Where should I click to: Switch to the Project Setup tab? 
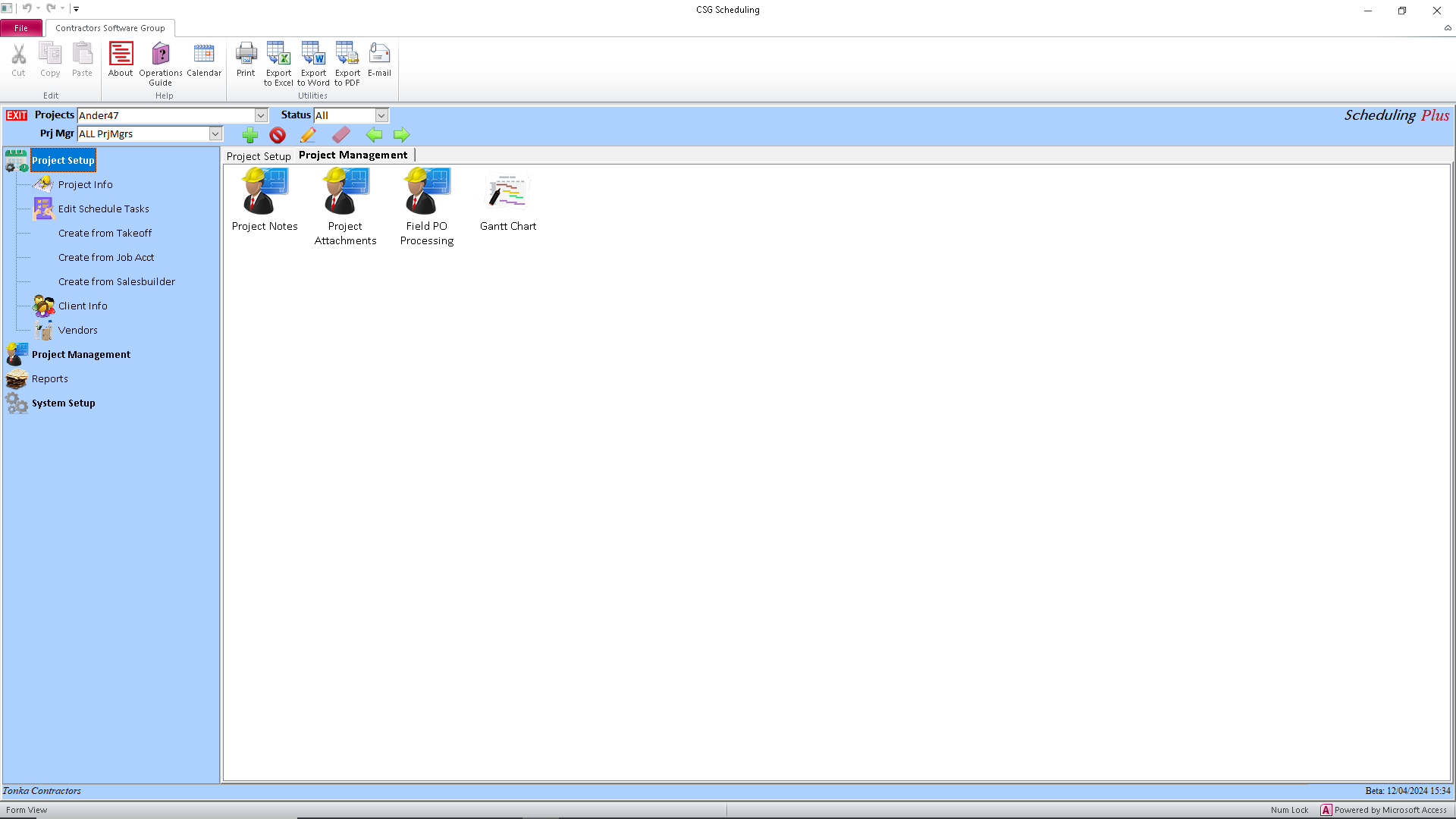click(258, 155)
